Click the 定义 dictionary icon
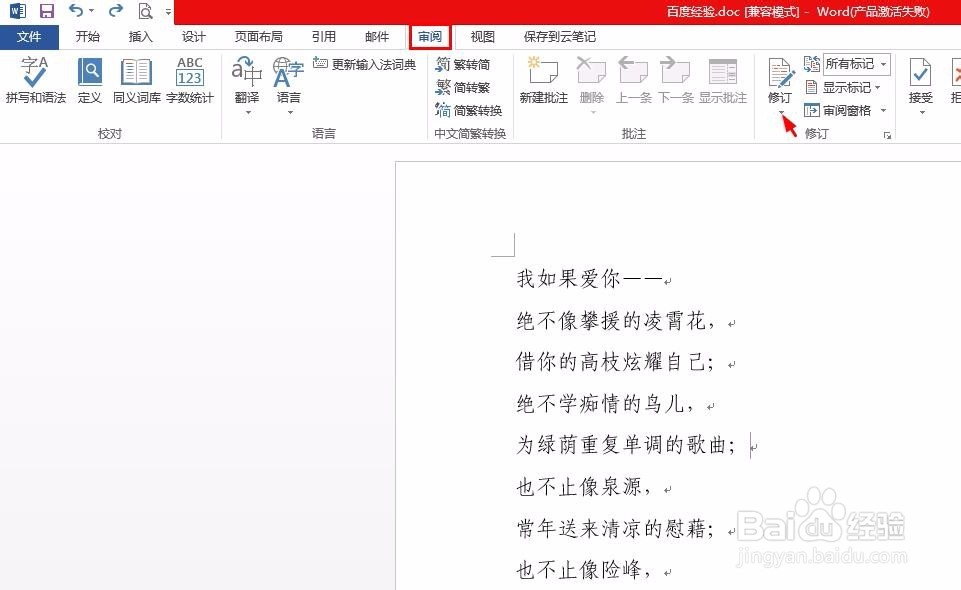Screen dimensions: 961x590 [x=89, y=80]
